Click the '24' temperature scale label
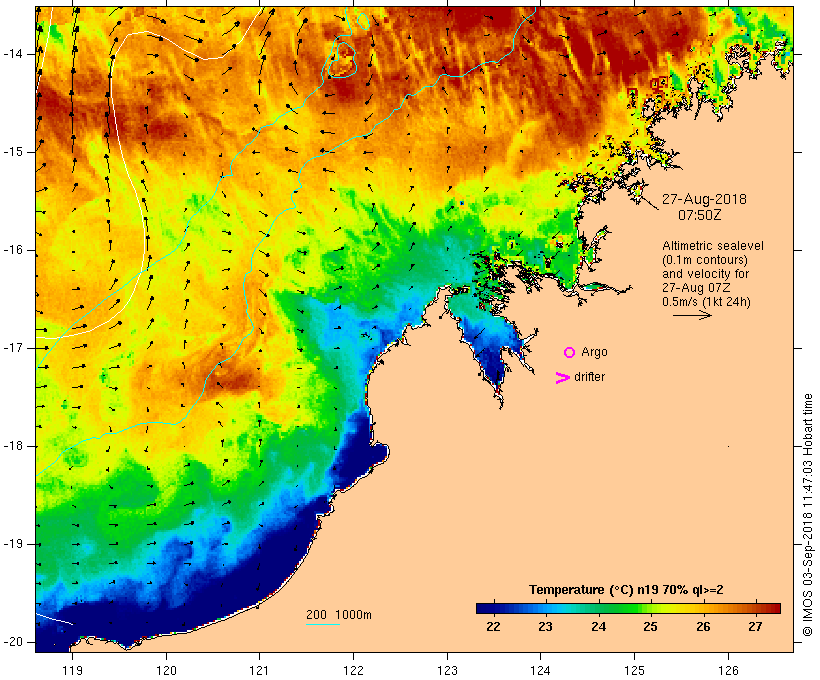This screenshot has height=680, width=820. [598, 627]
